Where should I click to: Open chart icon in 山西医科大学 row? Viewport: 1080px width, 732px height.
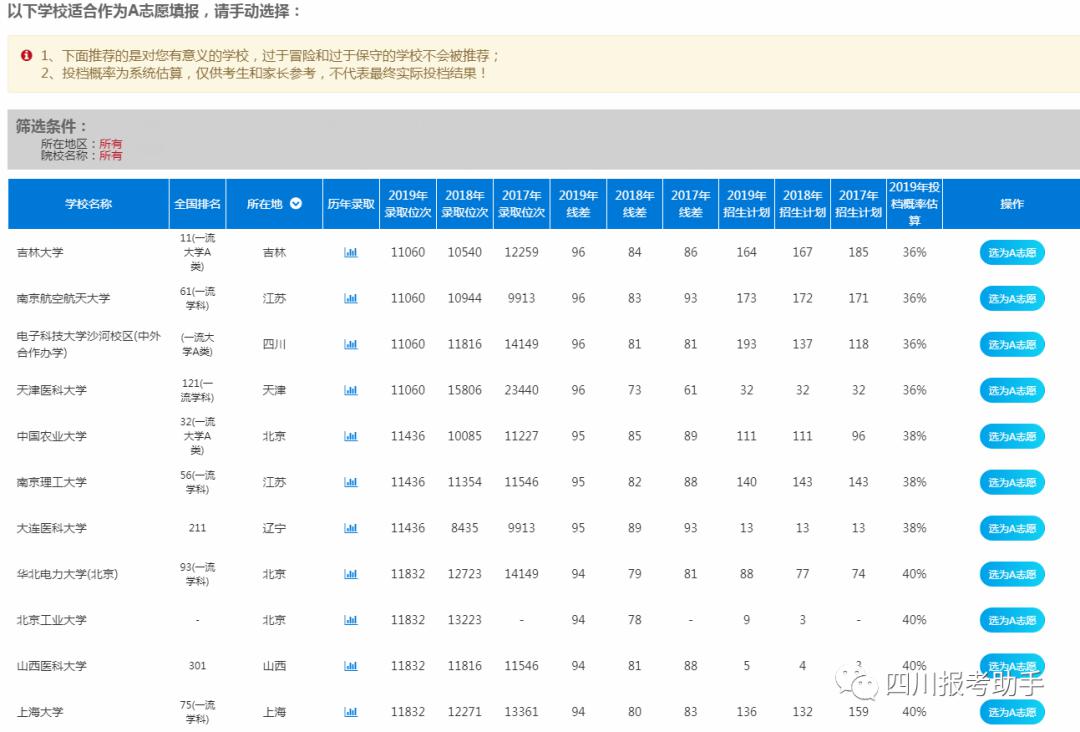(x=351, y=666)
